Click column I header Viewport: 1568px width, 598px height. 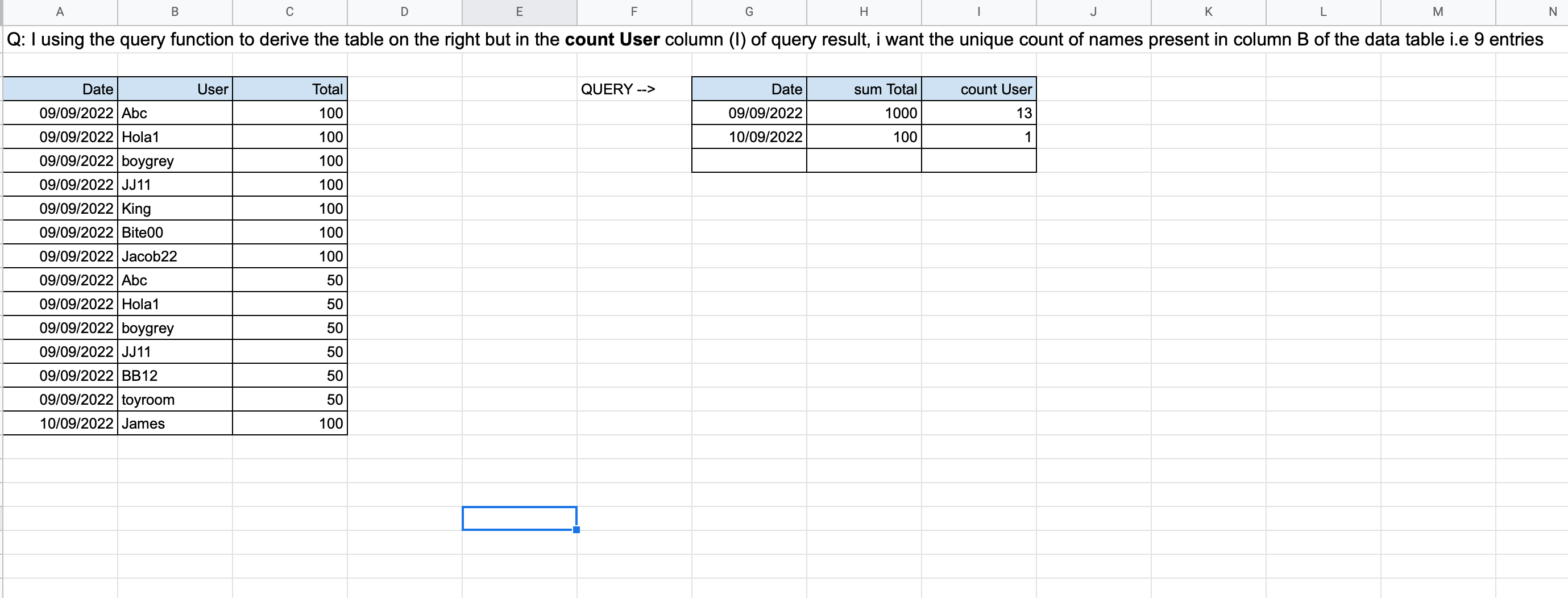(978, 11)
